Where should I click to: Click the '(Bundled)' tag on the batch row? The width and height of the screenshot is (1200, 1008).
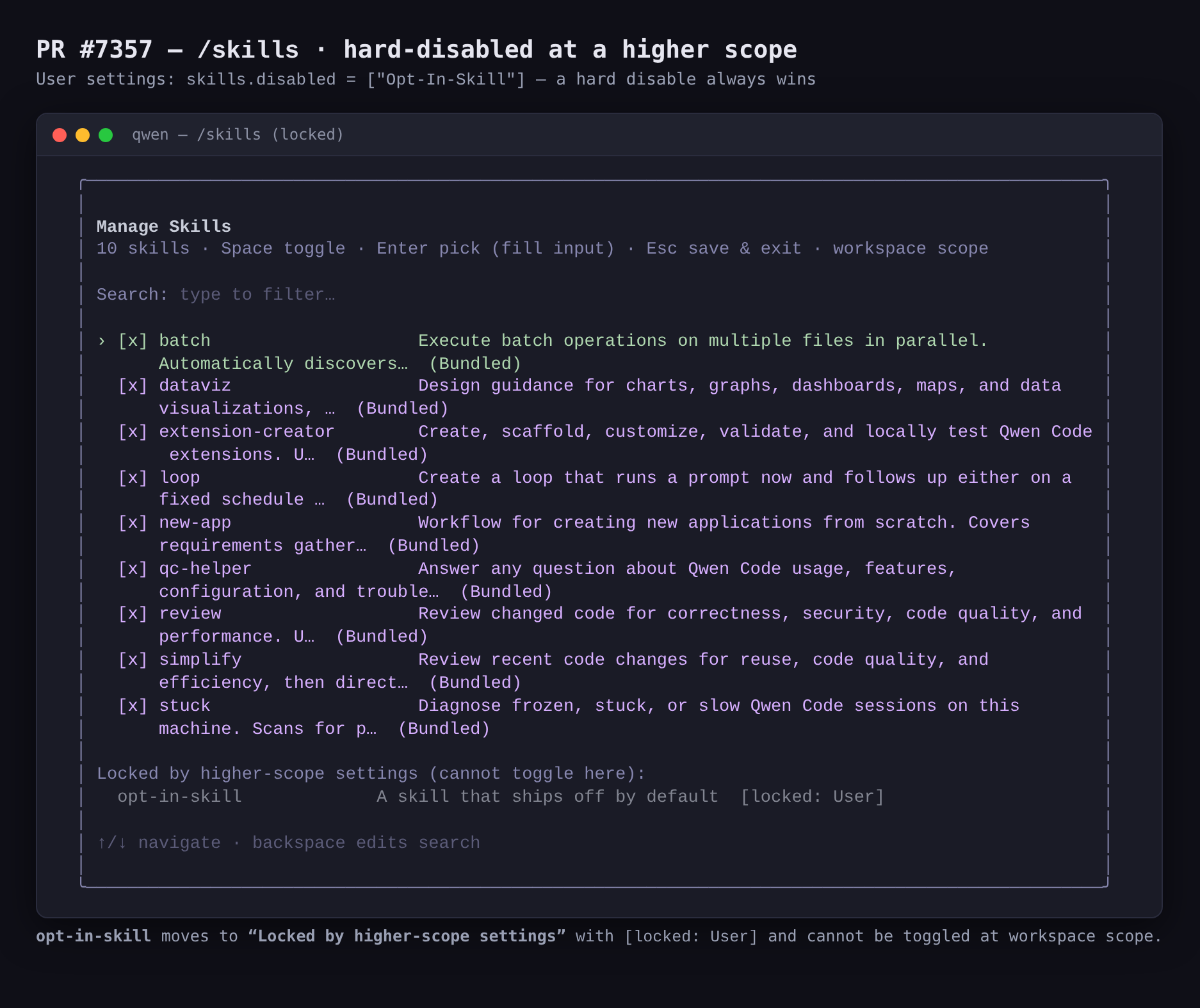click(475, 364)
